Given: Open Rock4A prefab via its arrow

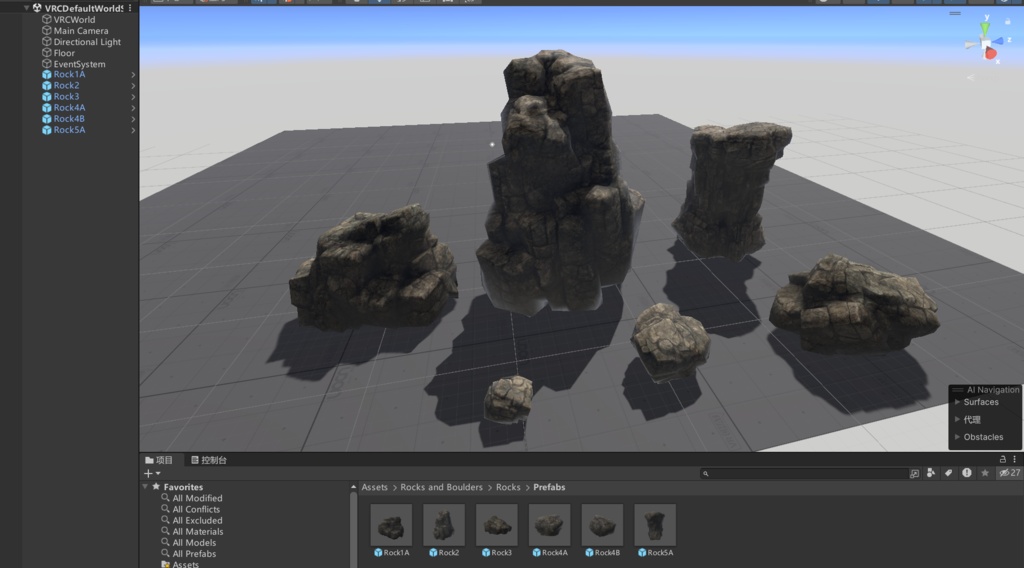Looking at the screenshot, I should tap(133, 108).
